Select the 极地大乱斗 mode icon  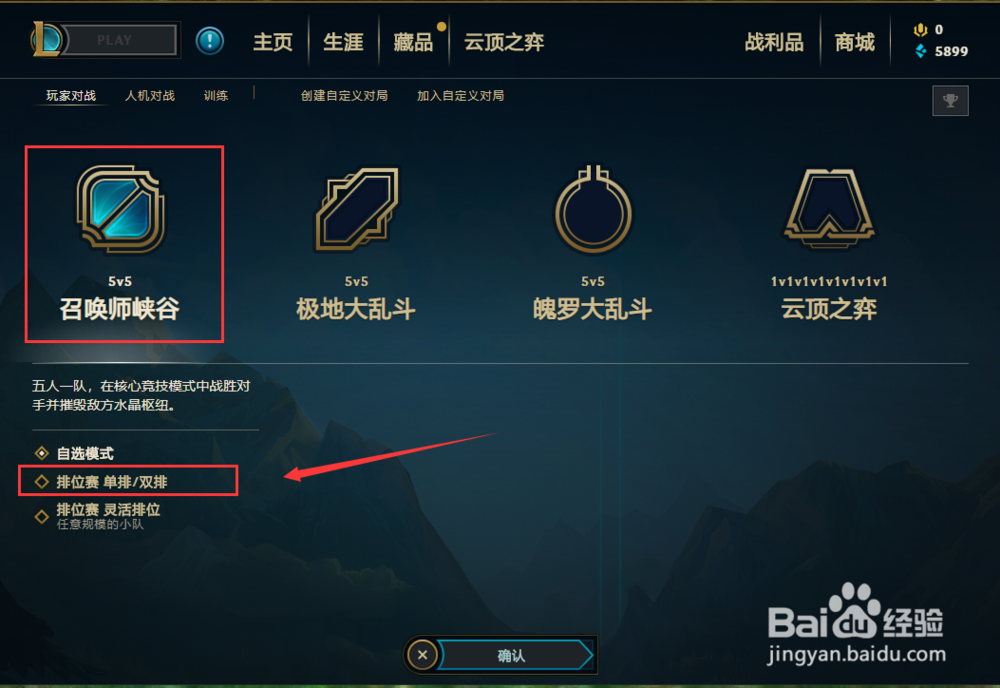coord(357,210)
